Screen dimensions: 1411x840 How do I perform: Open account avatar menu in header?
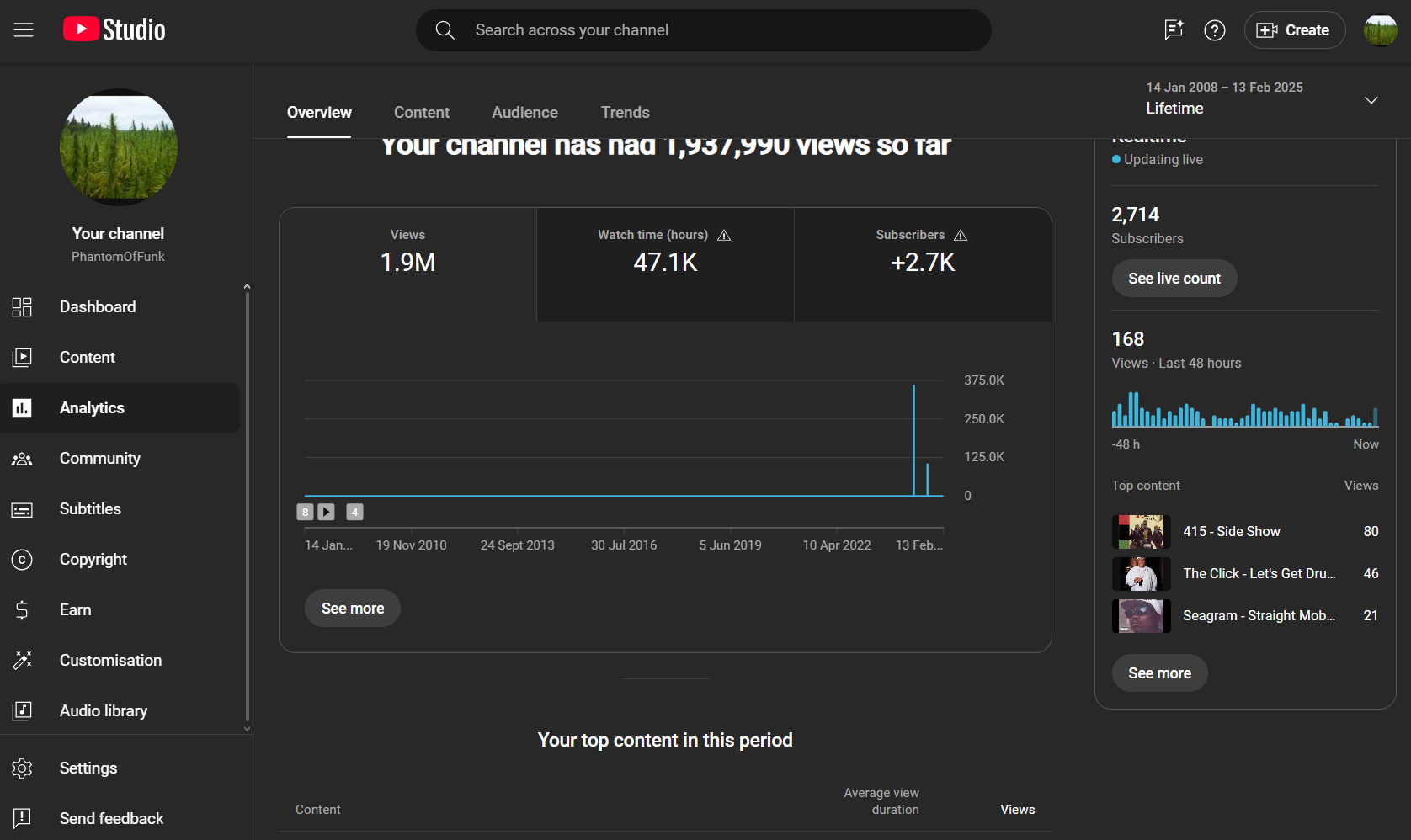click(x=1381, y=30)
